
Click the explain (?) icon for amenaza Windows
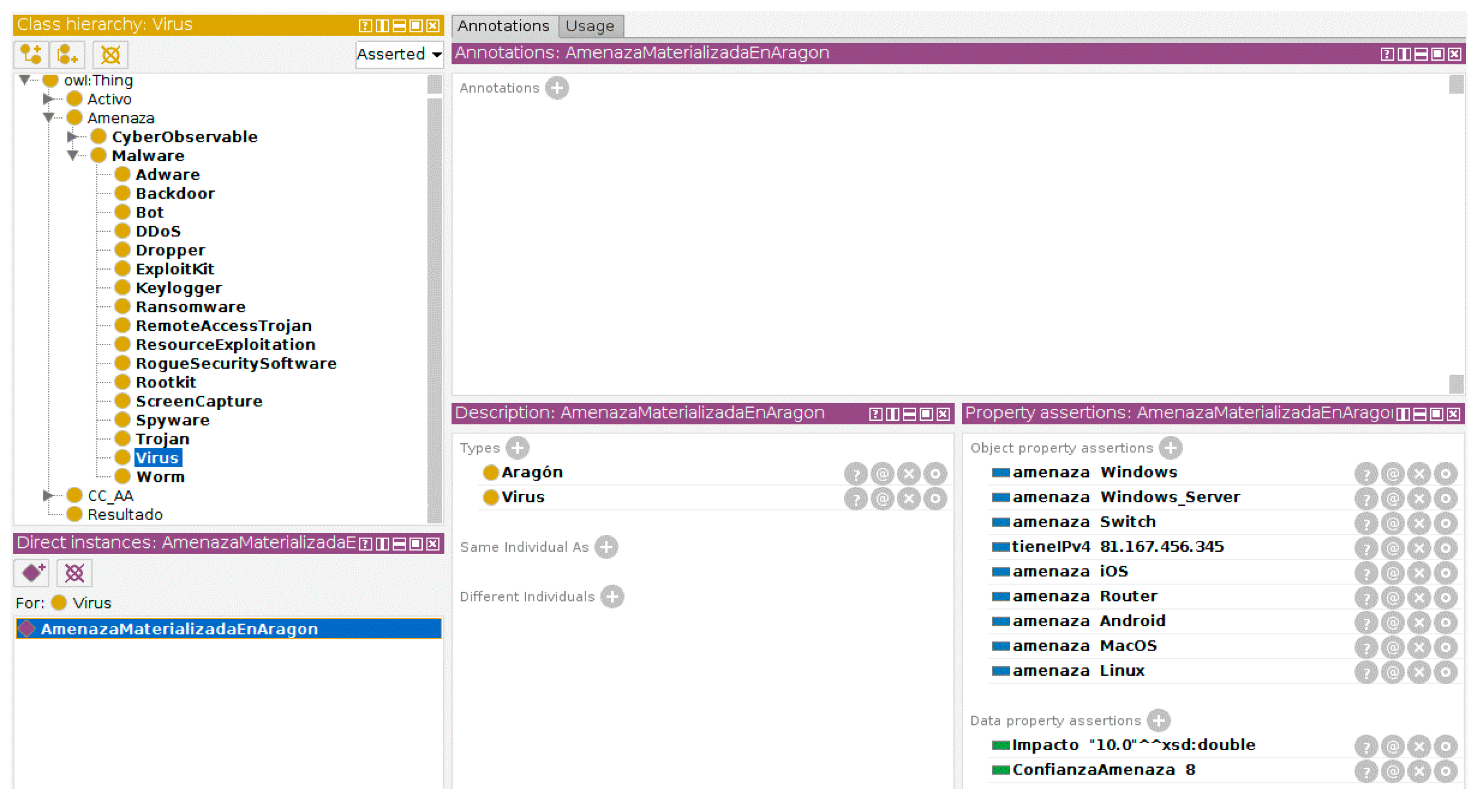tap(1366, 474)
